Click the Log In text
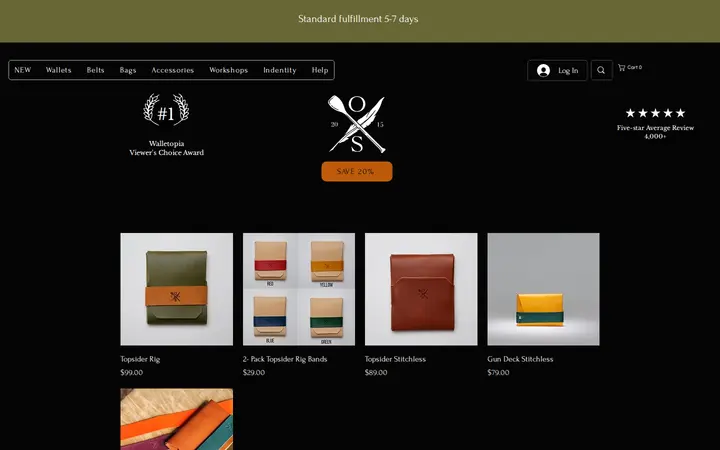 [x=568, y=71]
